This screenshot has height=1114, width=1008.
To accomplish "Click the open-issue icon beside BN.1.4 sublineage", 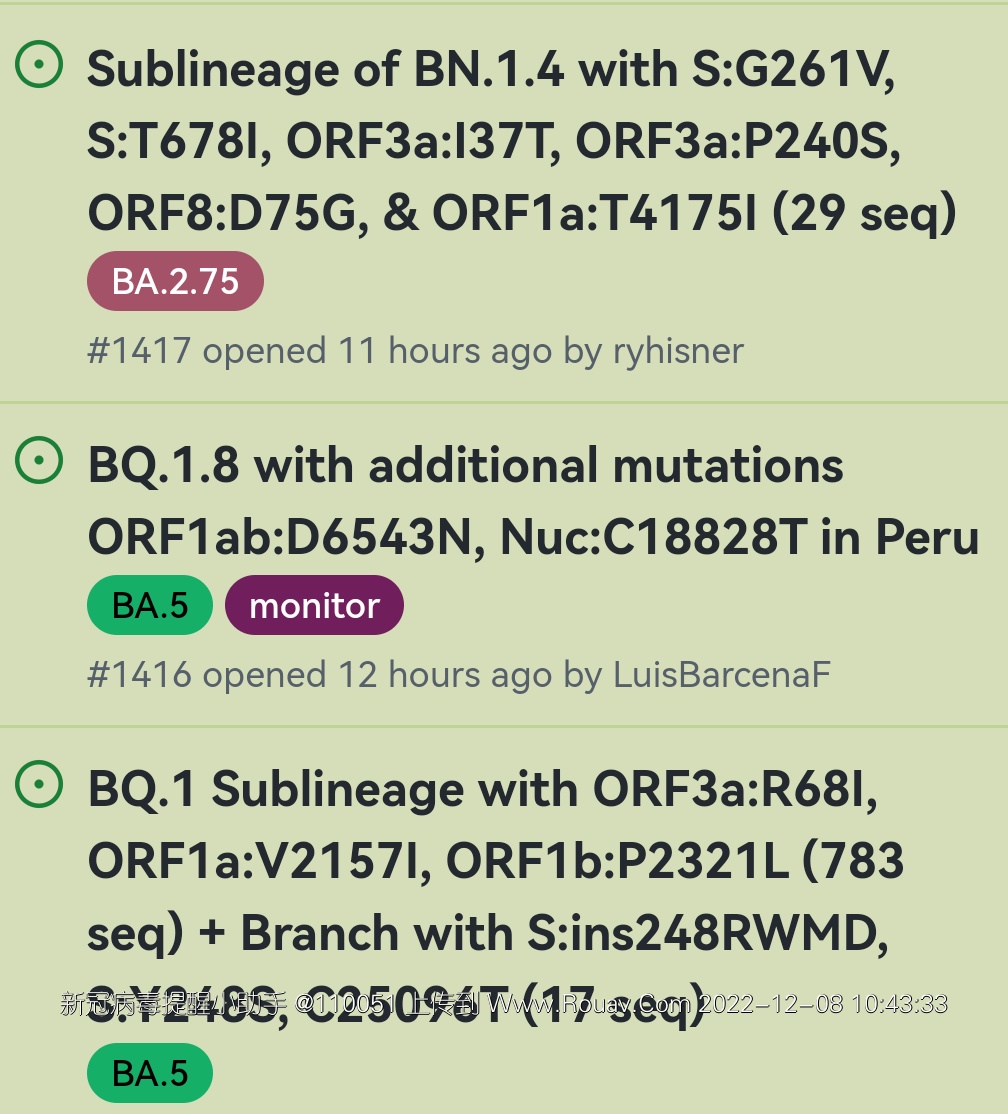I will coord(40,66).
